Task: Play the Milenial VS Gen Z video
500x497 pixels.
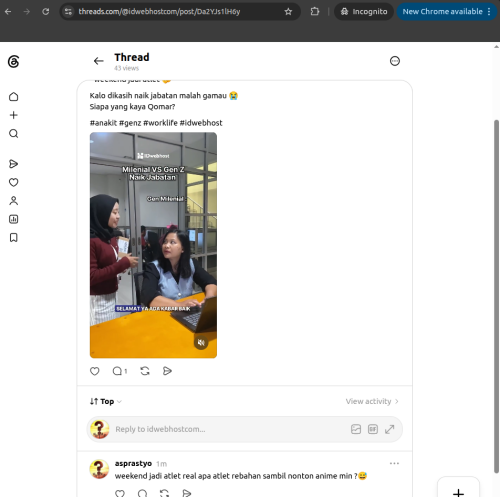Action: (x=153, y=245)
